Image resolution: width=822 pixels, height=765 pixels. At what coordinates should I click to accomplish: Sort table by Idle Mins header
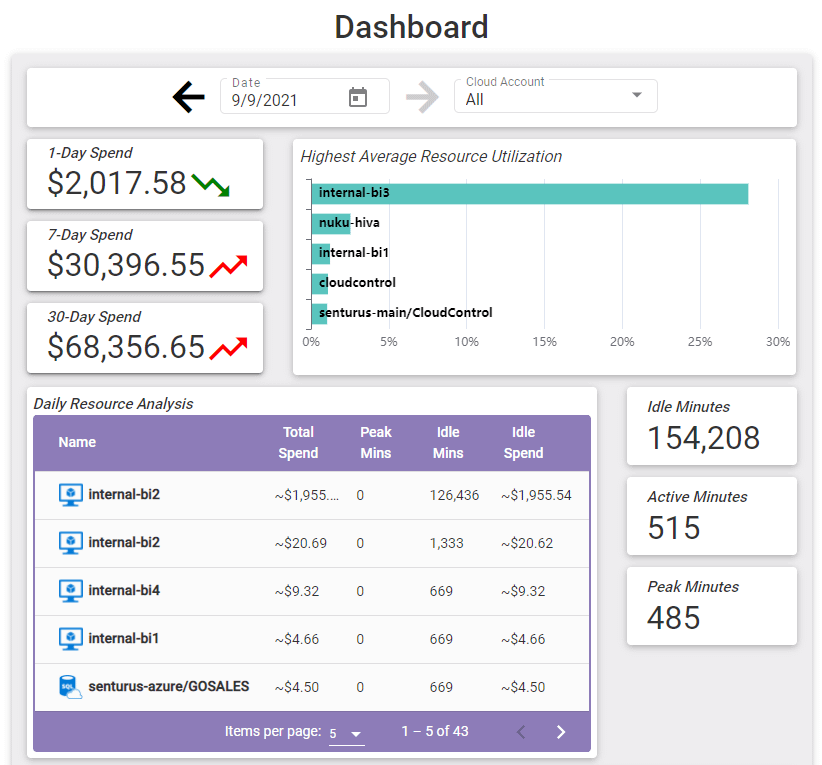(448, 443)
